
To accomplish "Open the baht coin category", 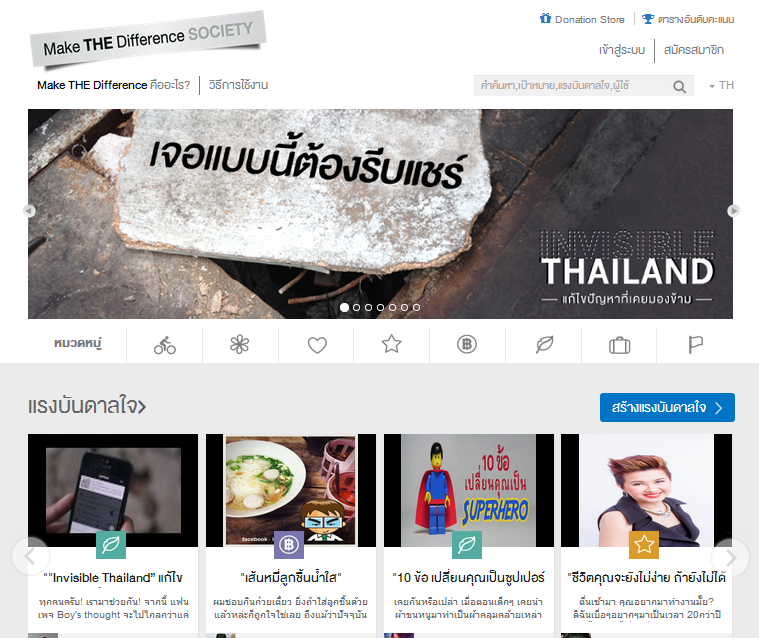I will [467, 345].
